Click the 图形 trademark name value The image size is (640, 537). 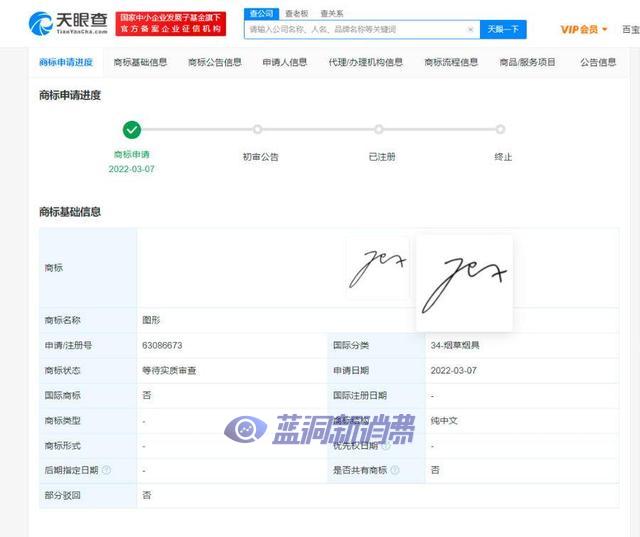tap(151, 320)
